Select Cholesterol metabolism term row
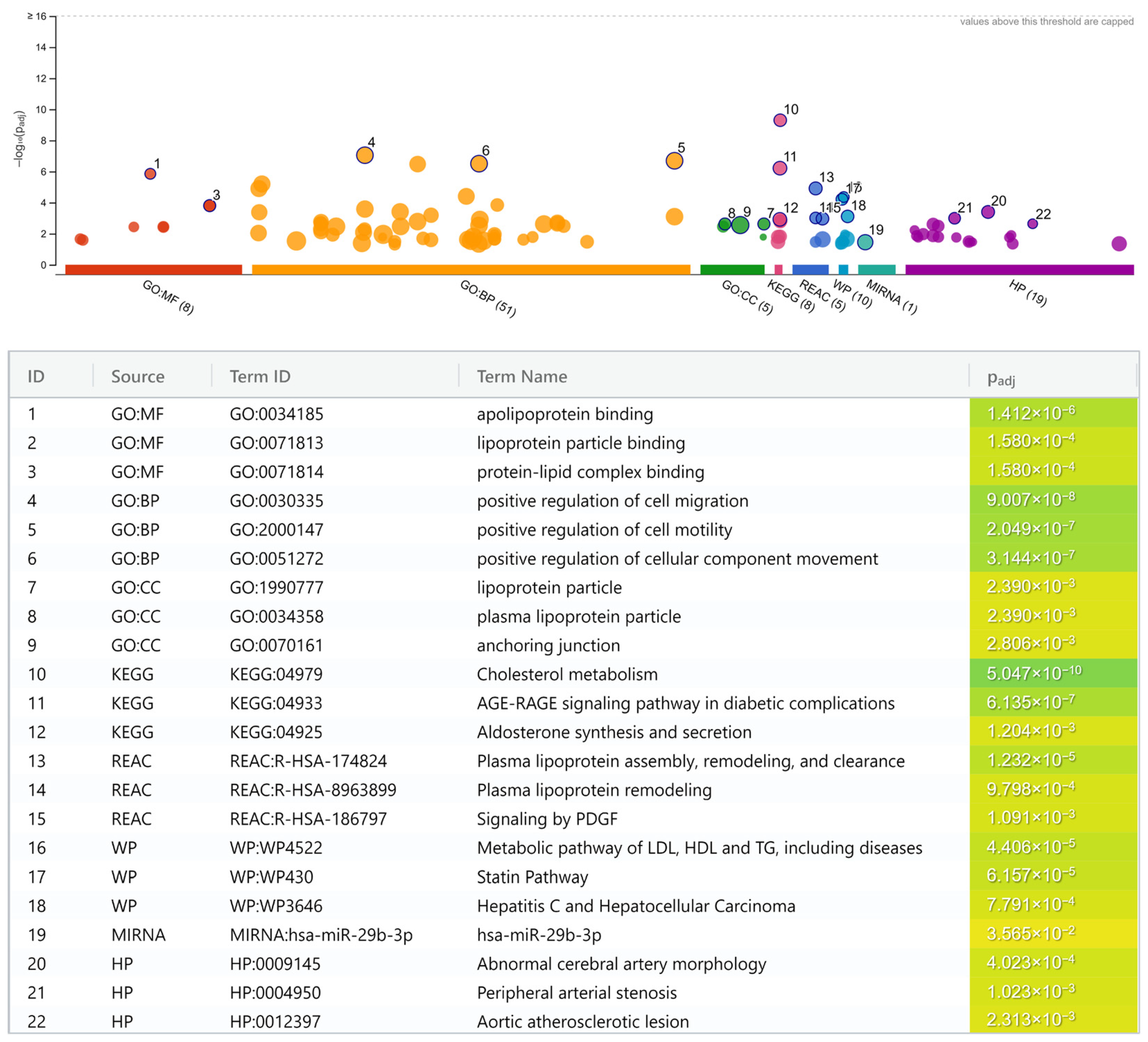Screen dimensions: 1148x1042 click(x=567, y=674)
